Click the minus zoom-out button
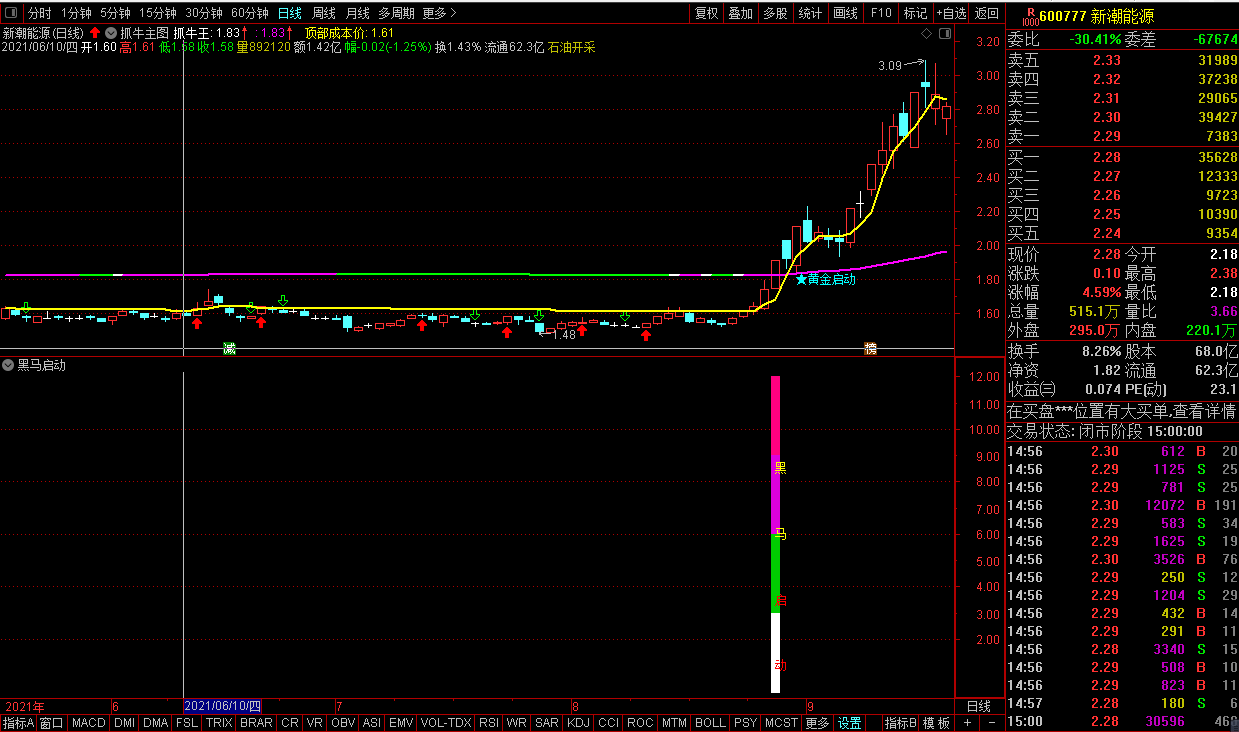This screenshot has height=732, width=1239. (x=990, y=722)
